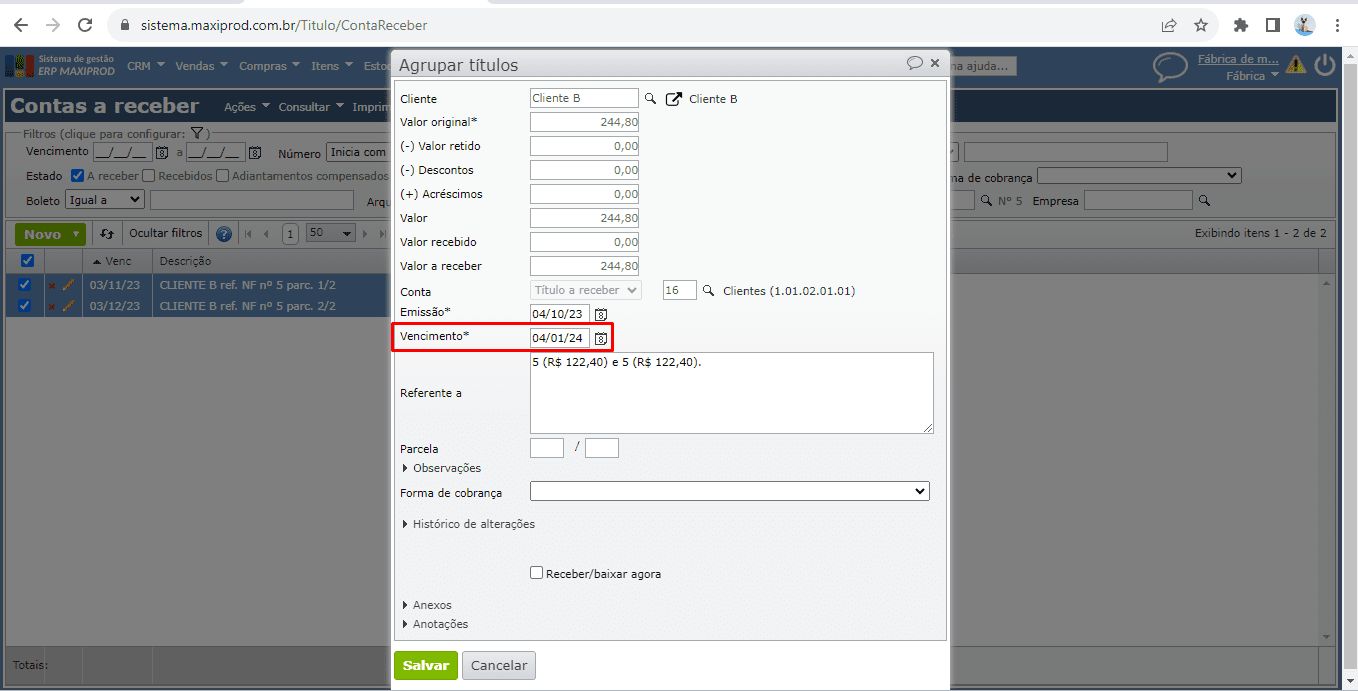Click the blue help question mark icon
Image resolution: width=1358 pixels, height=691 pixels.
(x=224, y=234)
